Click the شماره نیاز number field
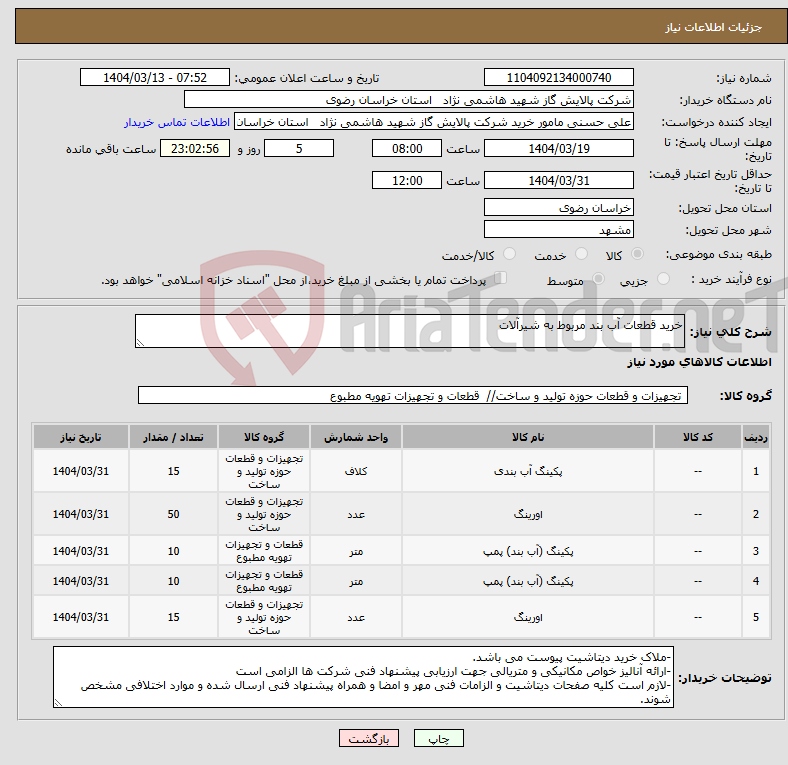Viewport: 788px width, 765px height. pos(558,78)
